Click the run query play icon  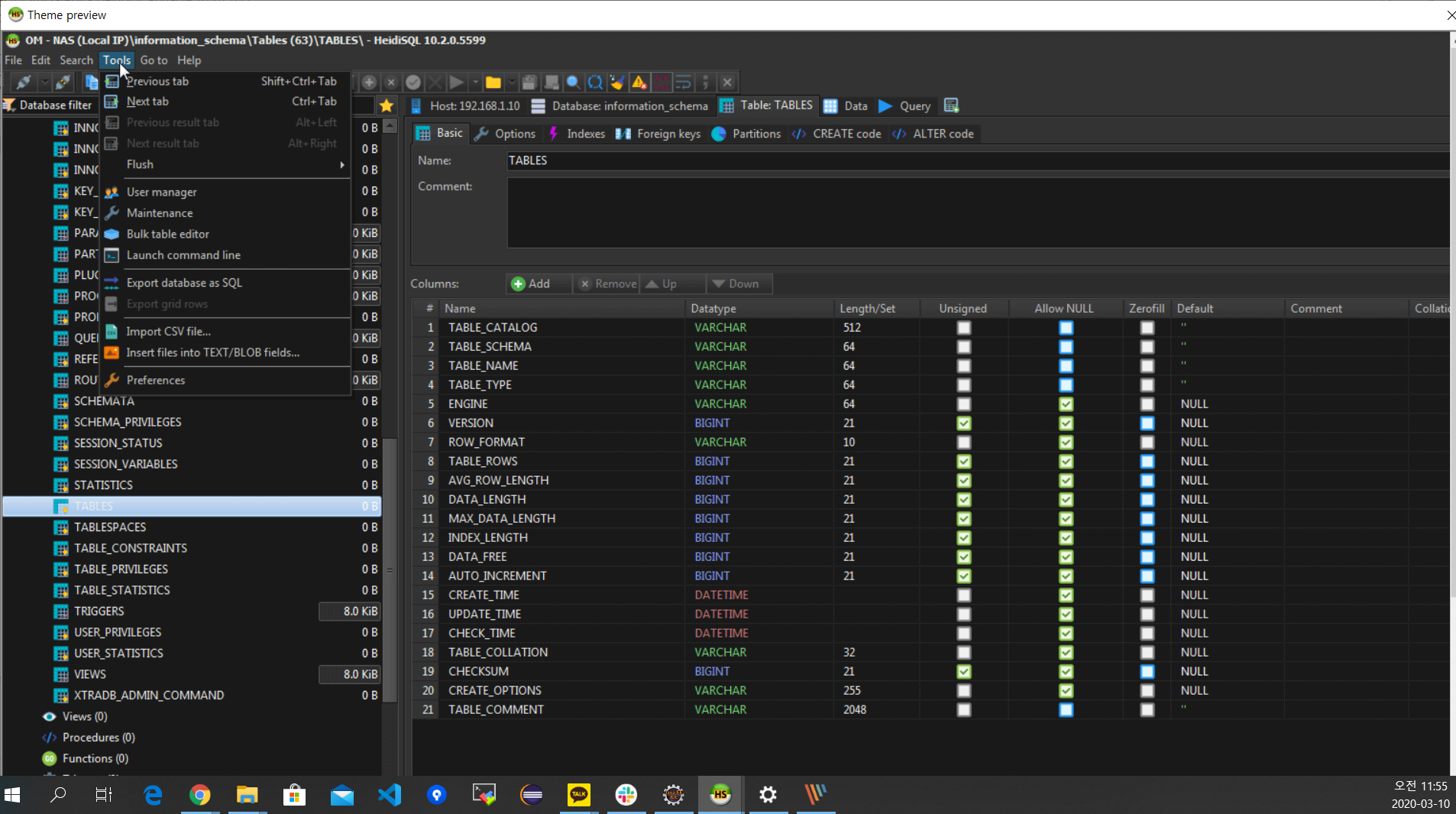[457, 82]
